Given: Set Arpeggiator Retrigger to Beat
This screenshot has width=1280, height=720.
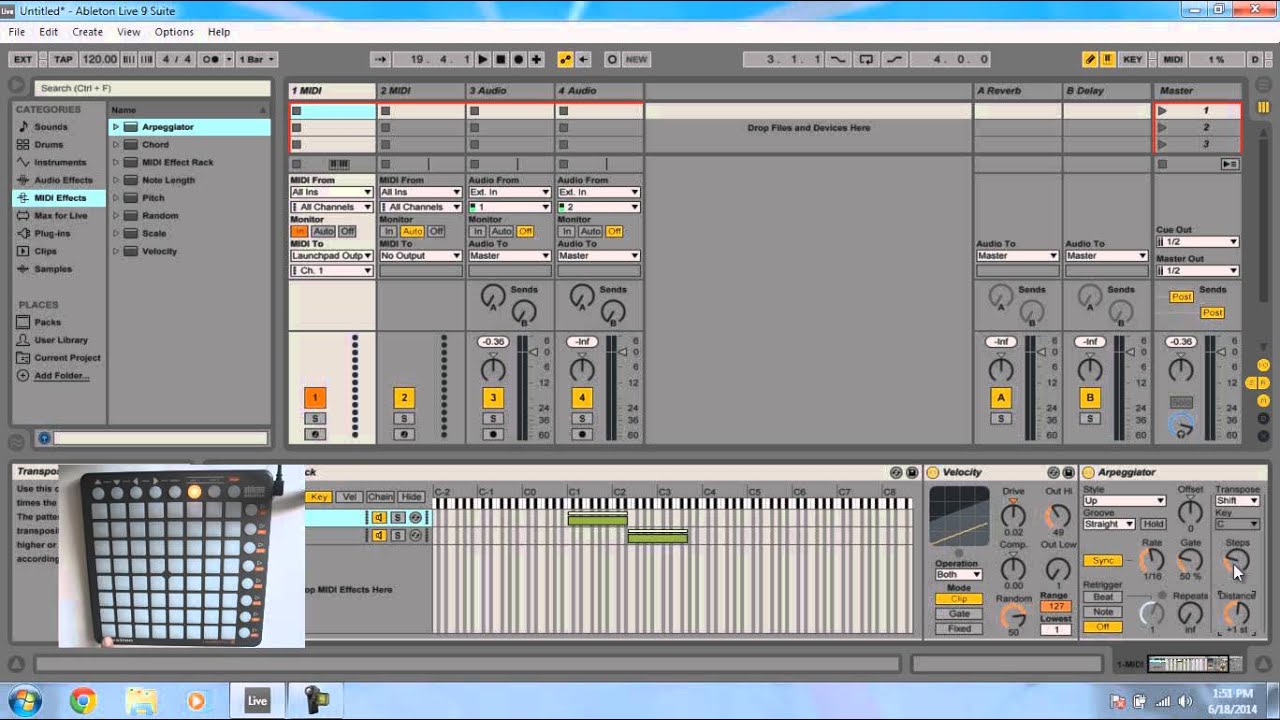Looking at the screenshot, I should point(1102,597).
